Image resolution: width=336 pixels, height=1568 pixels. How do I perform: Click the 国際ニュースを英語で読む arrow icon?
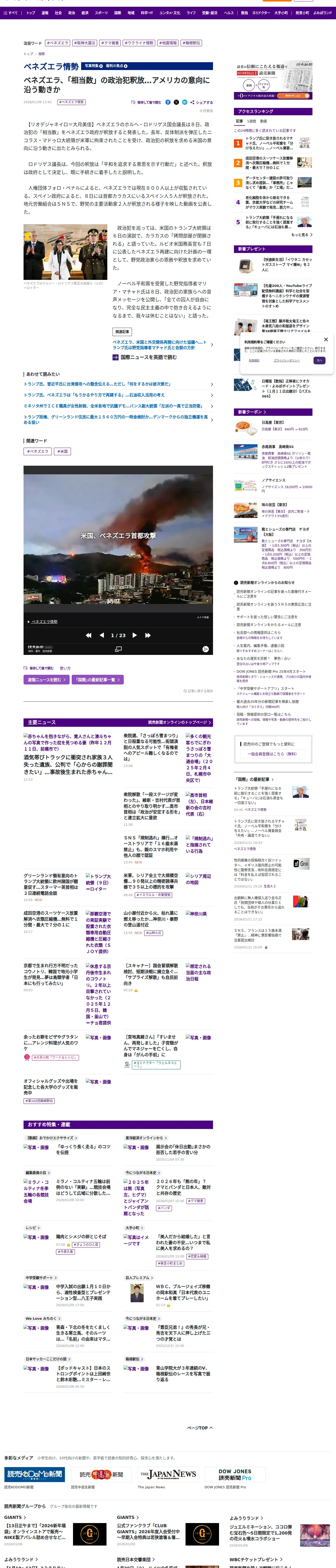(115, 357)
